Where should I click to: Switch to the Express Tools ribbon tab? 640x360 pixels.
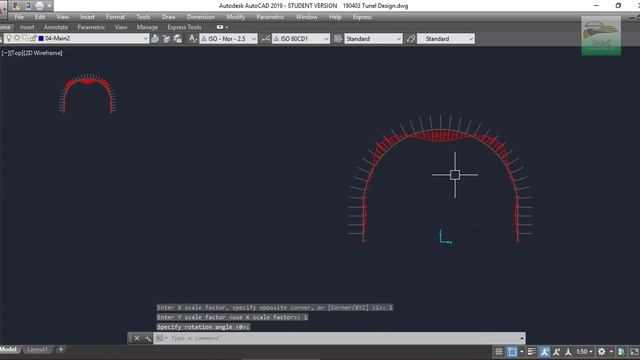point(184,27)
